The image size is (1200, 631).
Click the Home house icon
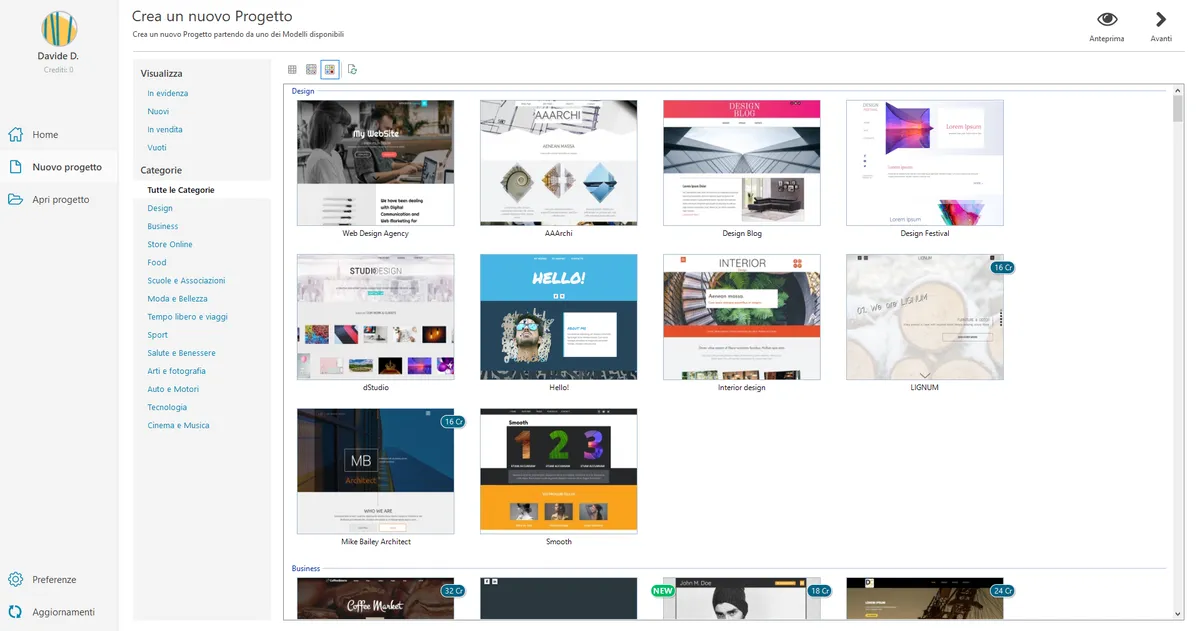tap(15, 135)
